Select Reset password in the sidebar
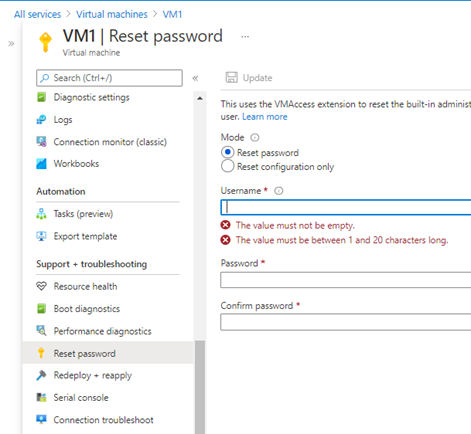Screen dimensions: 471x434 [108, 353]
